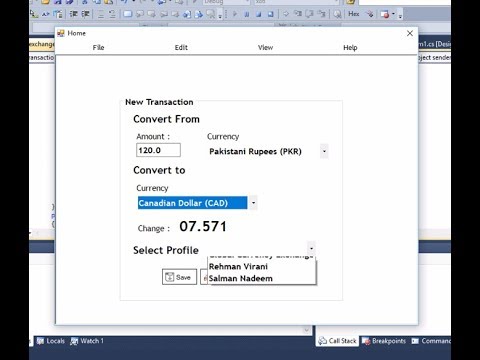
Task: Click Step Over icon in debug toolbar
Action: pos(310,14)
